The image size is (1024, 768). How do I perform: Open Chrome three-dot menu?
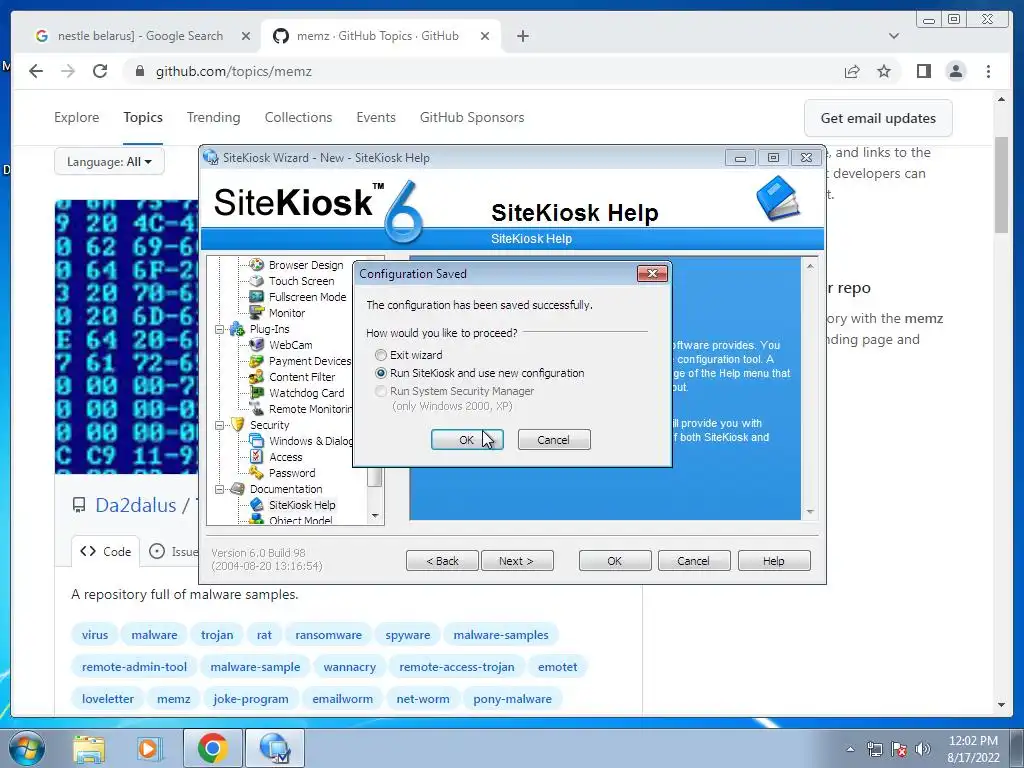988,71
